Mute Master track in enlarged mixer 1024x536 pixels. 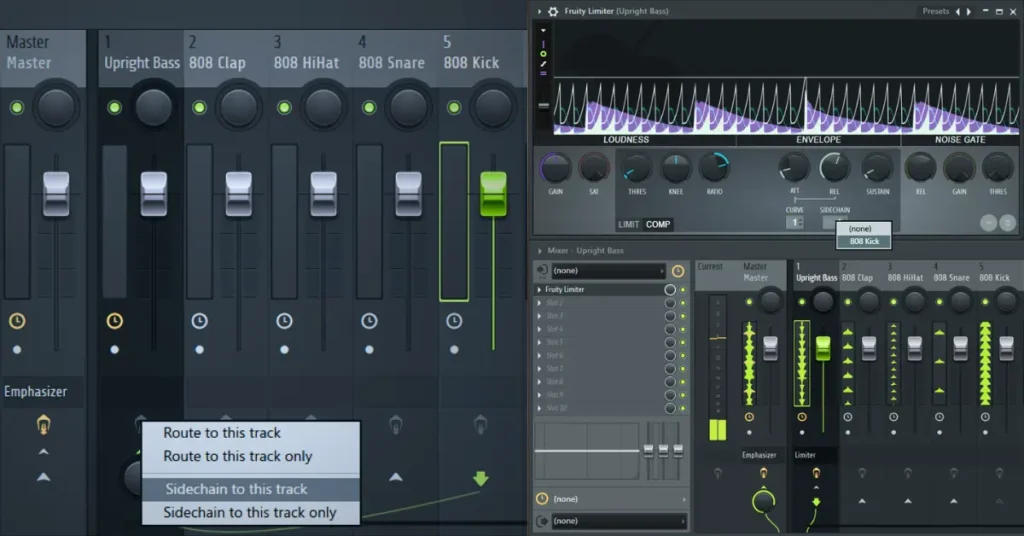click(17, 107)
